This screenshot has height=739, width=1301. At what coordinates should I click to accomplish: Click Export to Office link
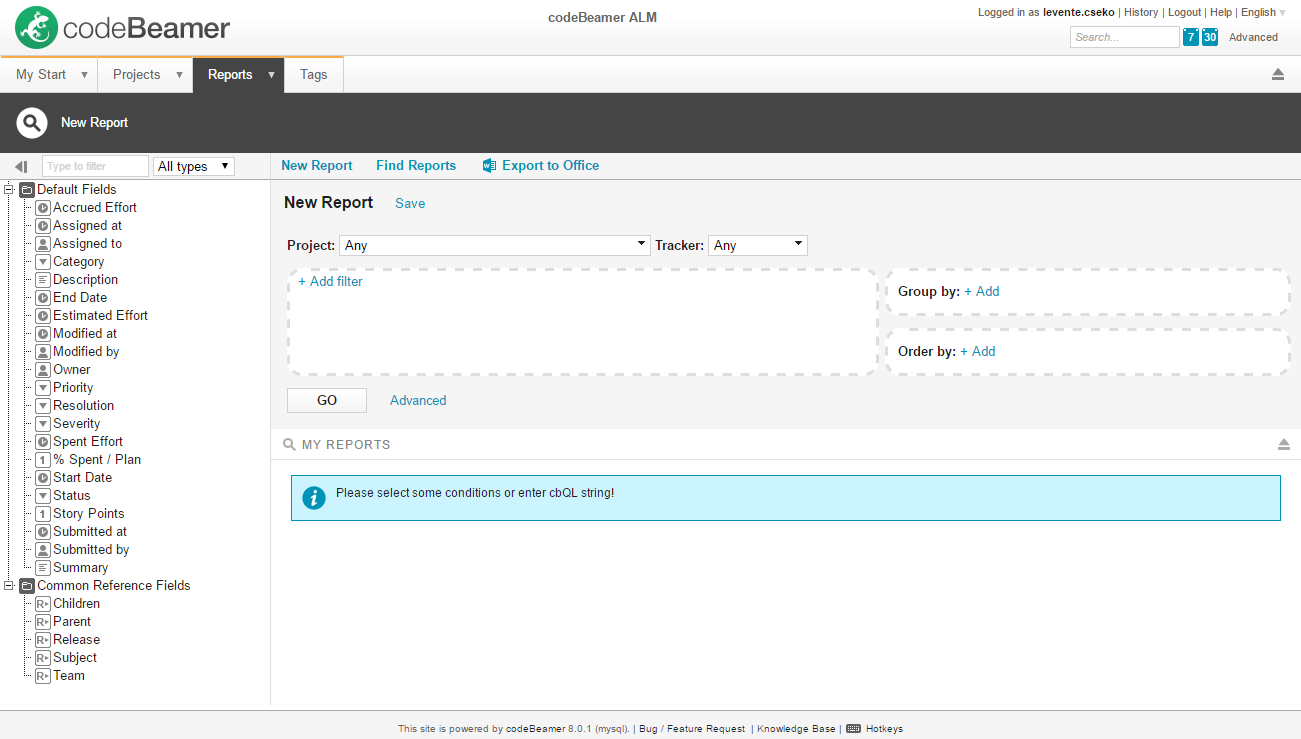point(551,166)
